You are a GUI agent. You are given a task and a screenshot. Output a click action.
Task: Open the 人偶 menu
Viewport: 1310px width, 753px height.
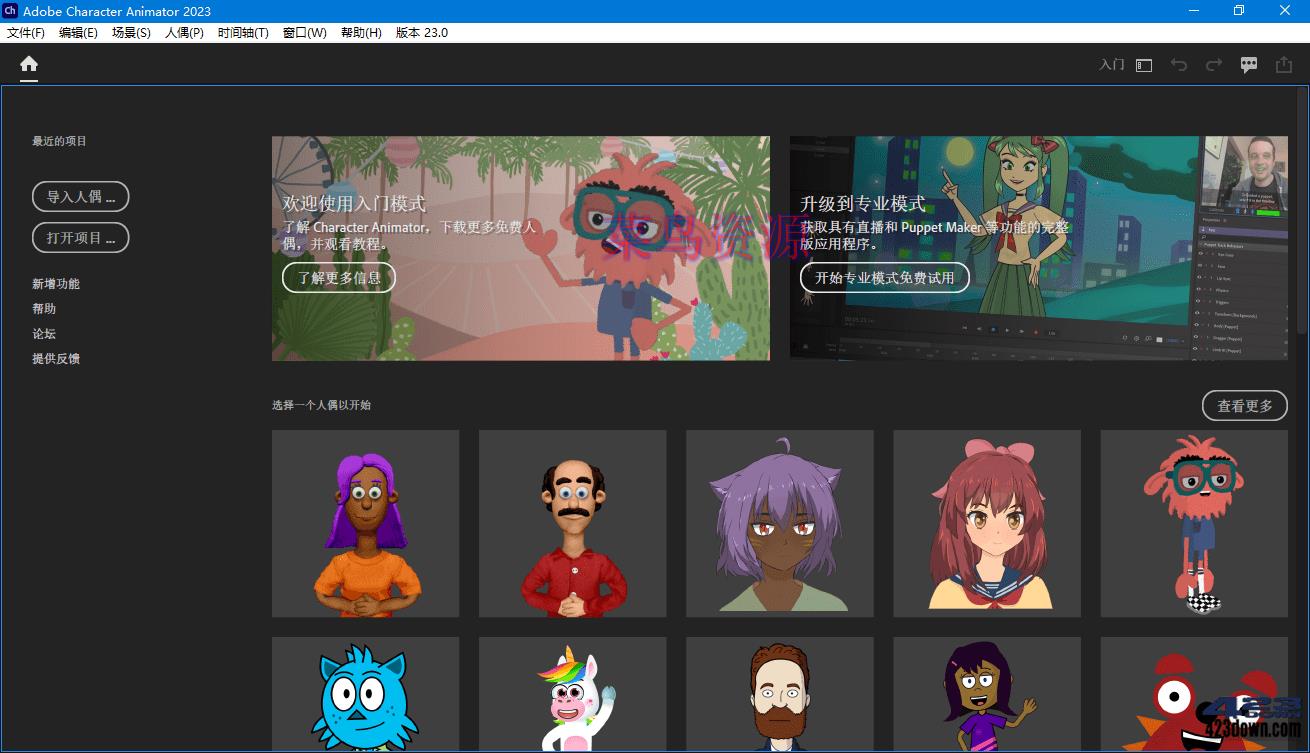[183, 32]
